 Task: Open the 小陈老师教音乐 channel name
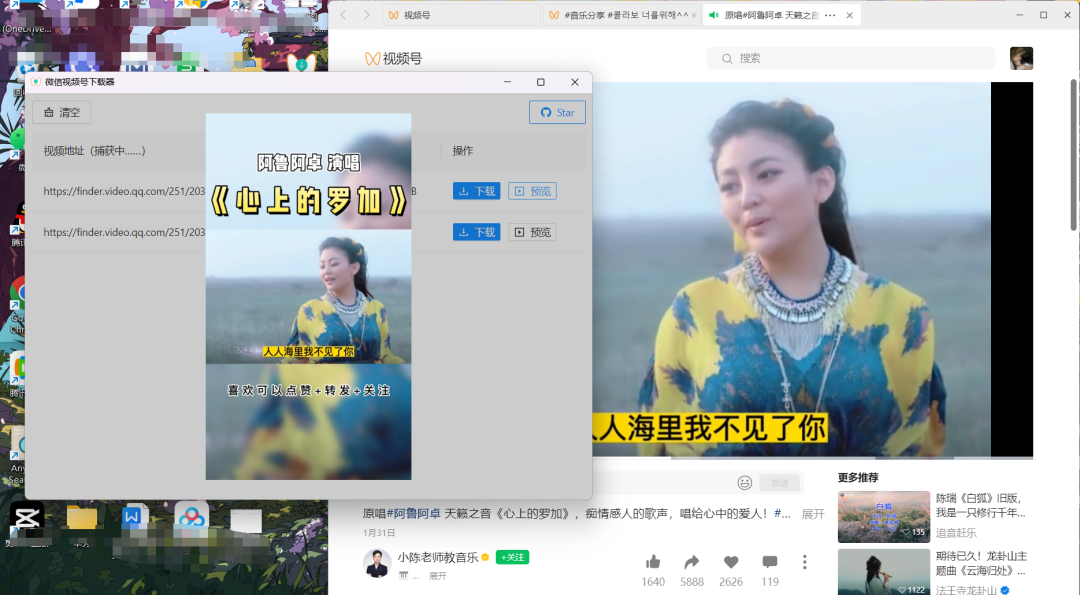[437, 557]
